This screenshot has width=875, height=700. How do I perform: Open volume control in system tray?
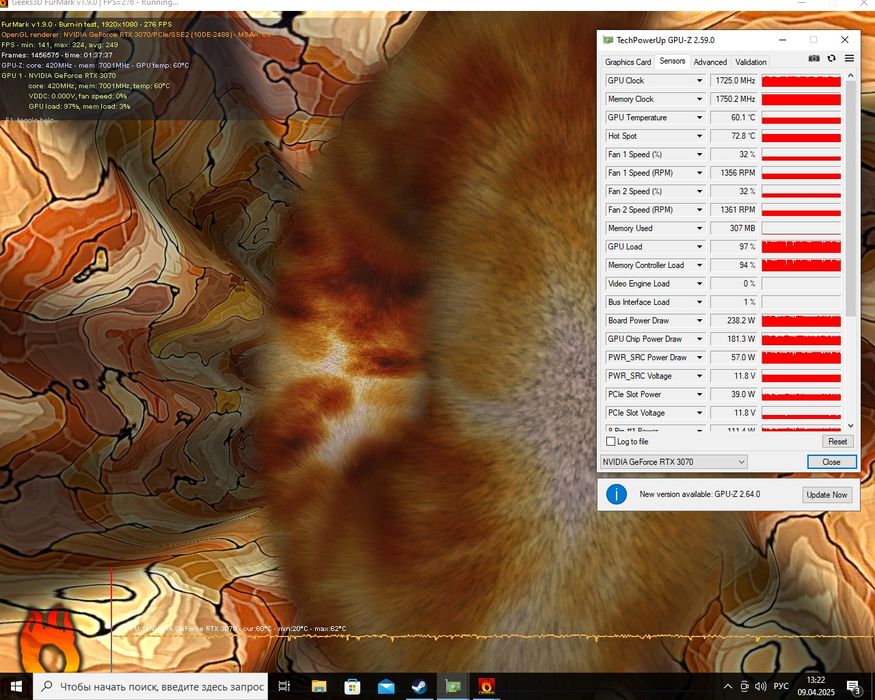[x=760, y=687]
